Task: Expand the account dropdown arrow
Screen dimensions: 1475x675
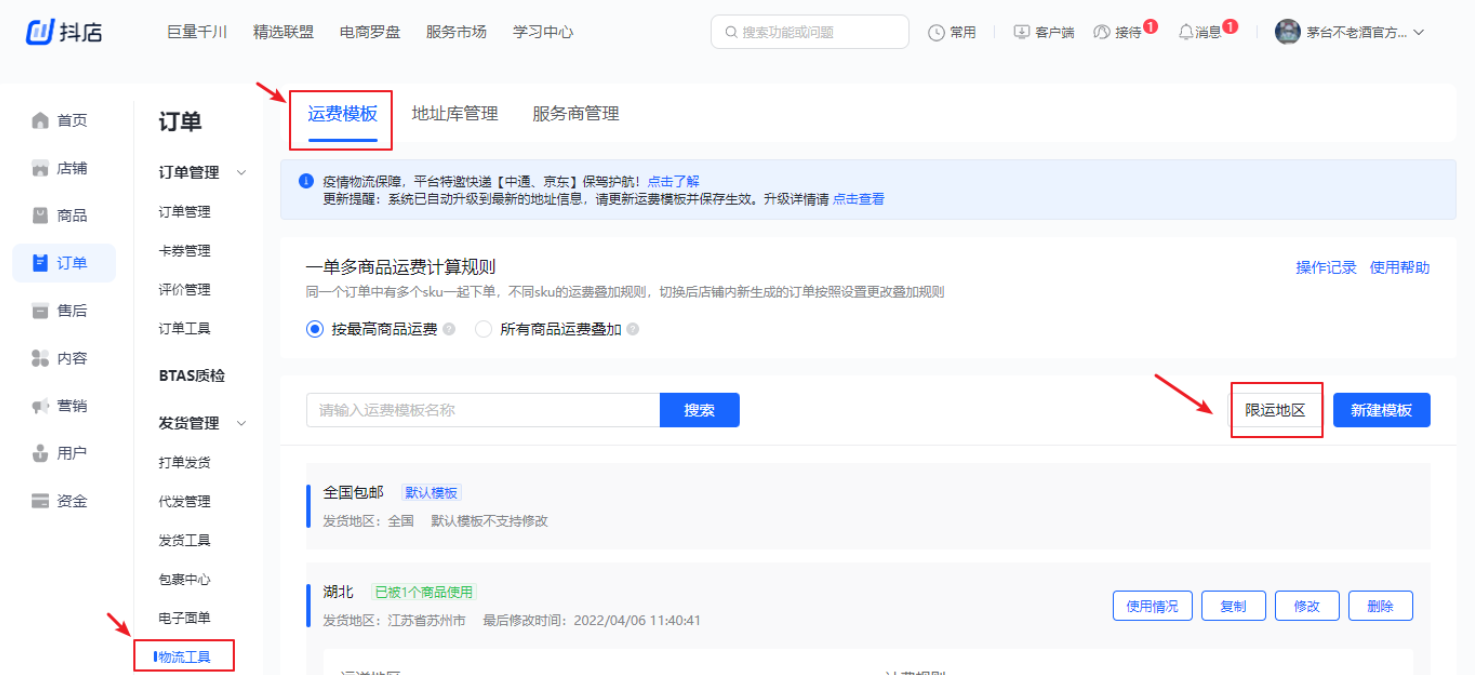Action: [1418, 32]
